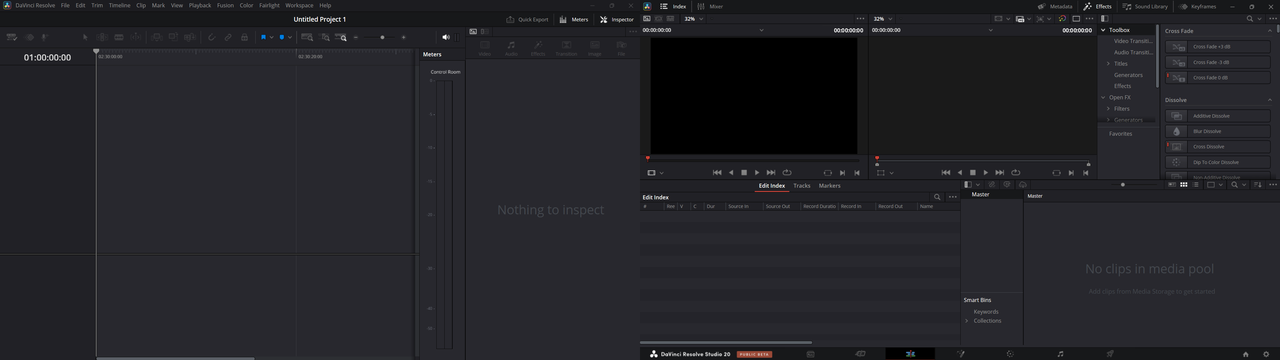Click stop in the source viewer
The image size is (1280, 360).
[744, 172]
